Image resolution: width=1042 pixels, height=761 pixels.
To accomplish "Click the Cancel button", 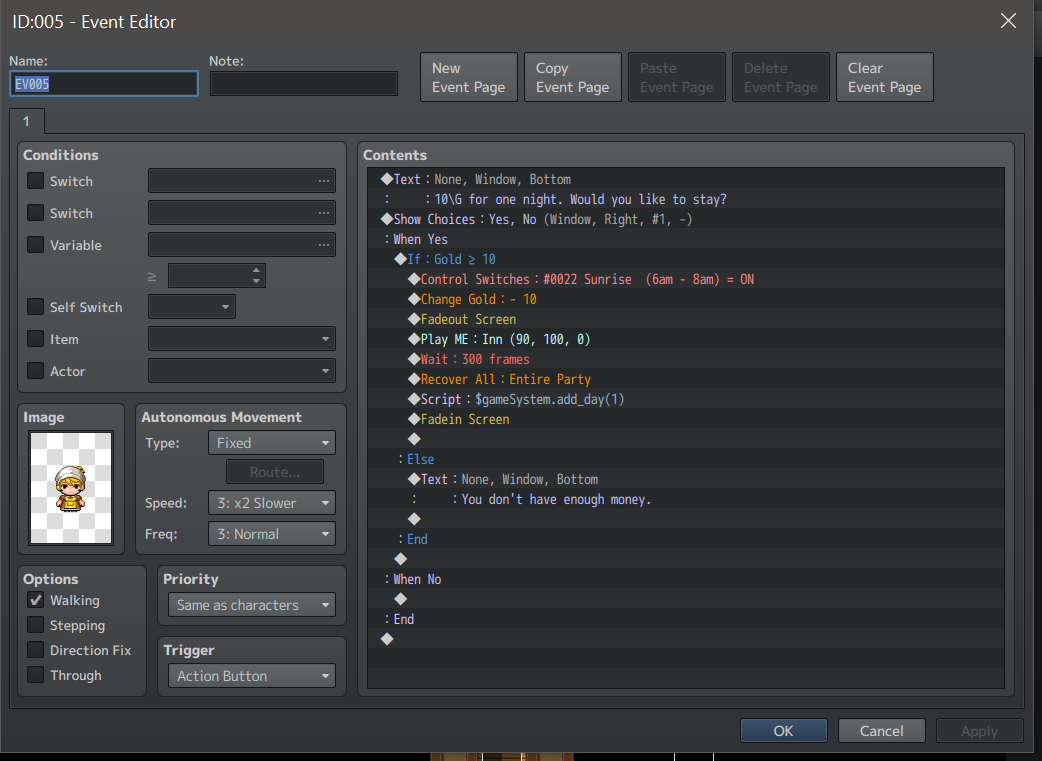I will pyautogui.click(x=881, y=730).
